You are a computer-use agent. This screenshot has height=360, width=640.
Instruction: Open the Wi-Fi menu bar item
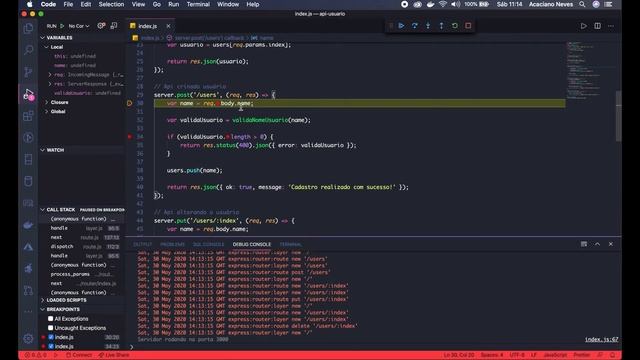443,4
